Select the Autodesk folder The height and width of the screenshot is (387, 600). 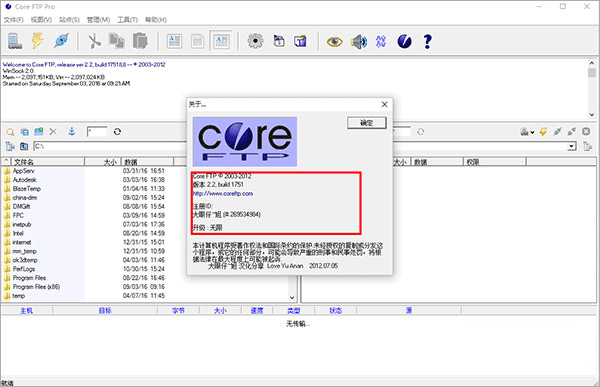(x=24, y=180)
